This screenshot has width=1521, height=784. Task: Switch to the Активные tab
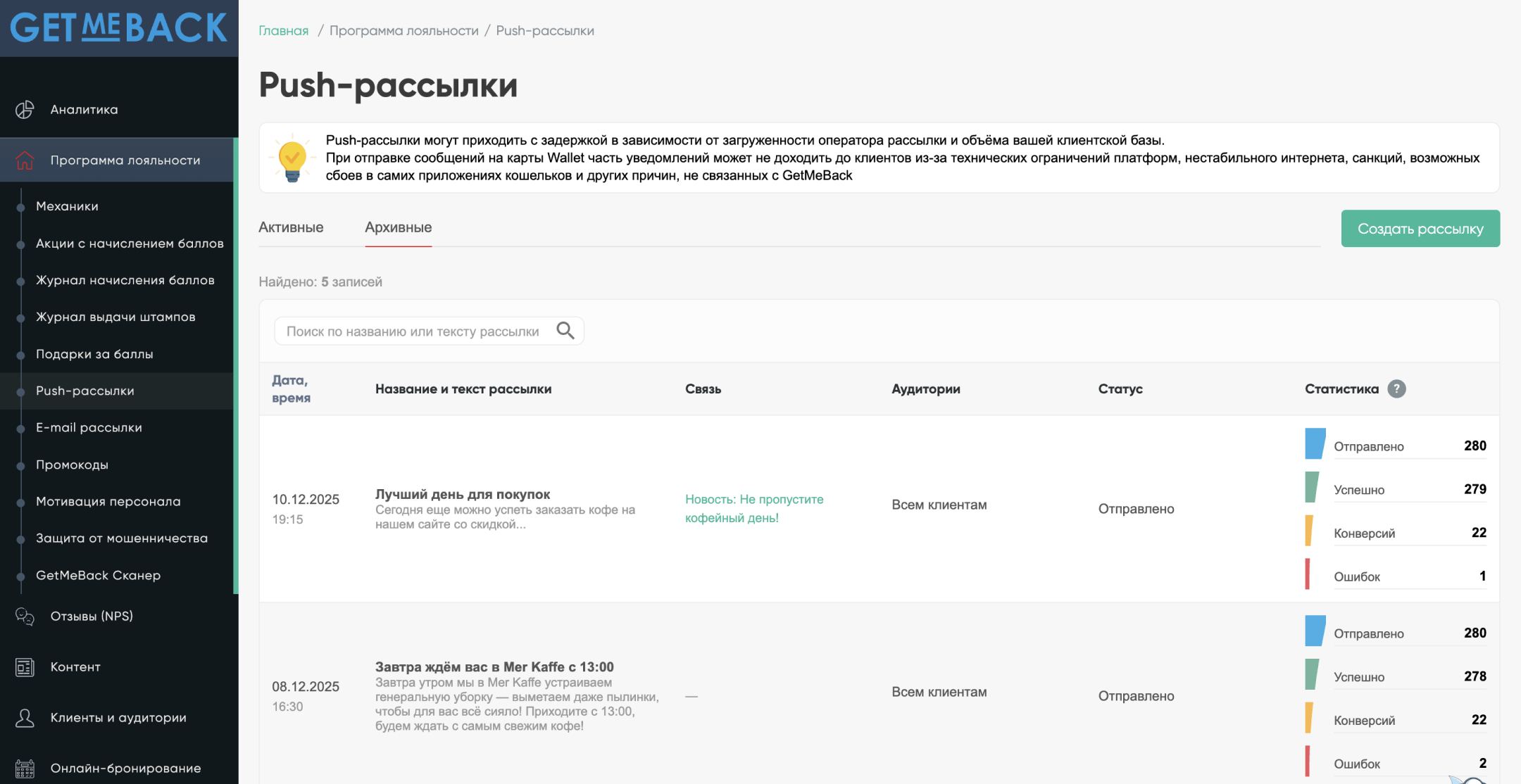pyautogui.click(x=291, y=227)
